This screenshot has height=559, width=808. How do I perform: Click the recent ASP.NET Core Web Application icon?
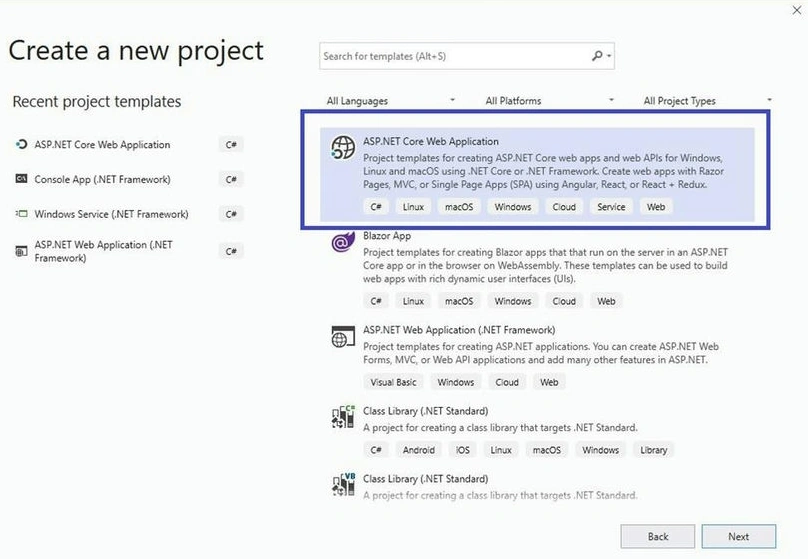21,144
